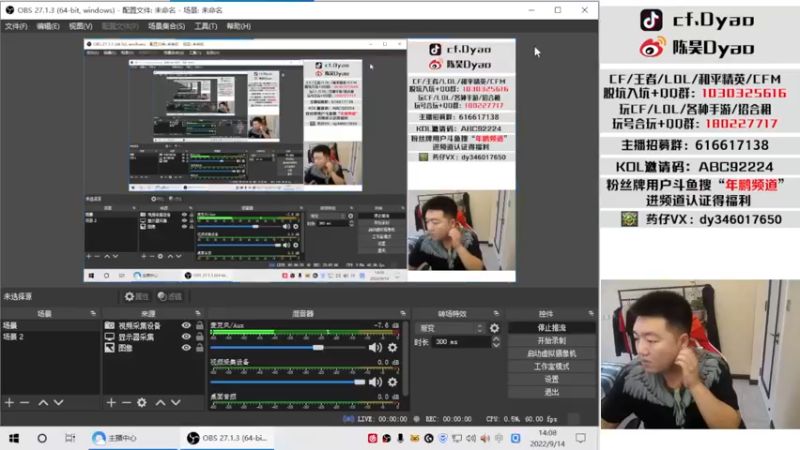Decrease 时长 duration with down arrow
This screenshot has width=800, height=450.
tap(496, 345)
